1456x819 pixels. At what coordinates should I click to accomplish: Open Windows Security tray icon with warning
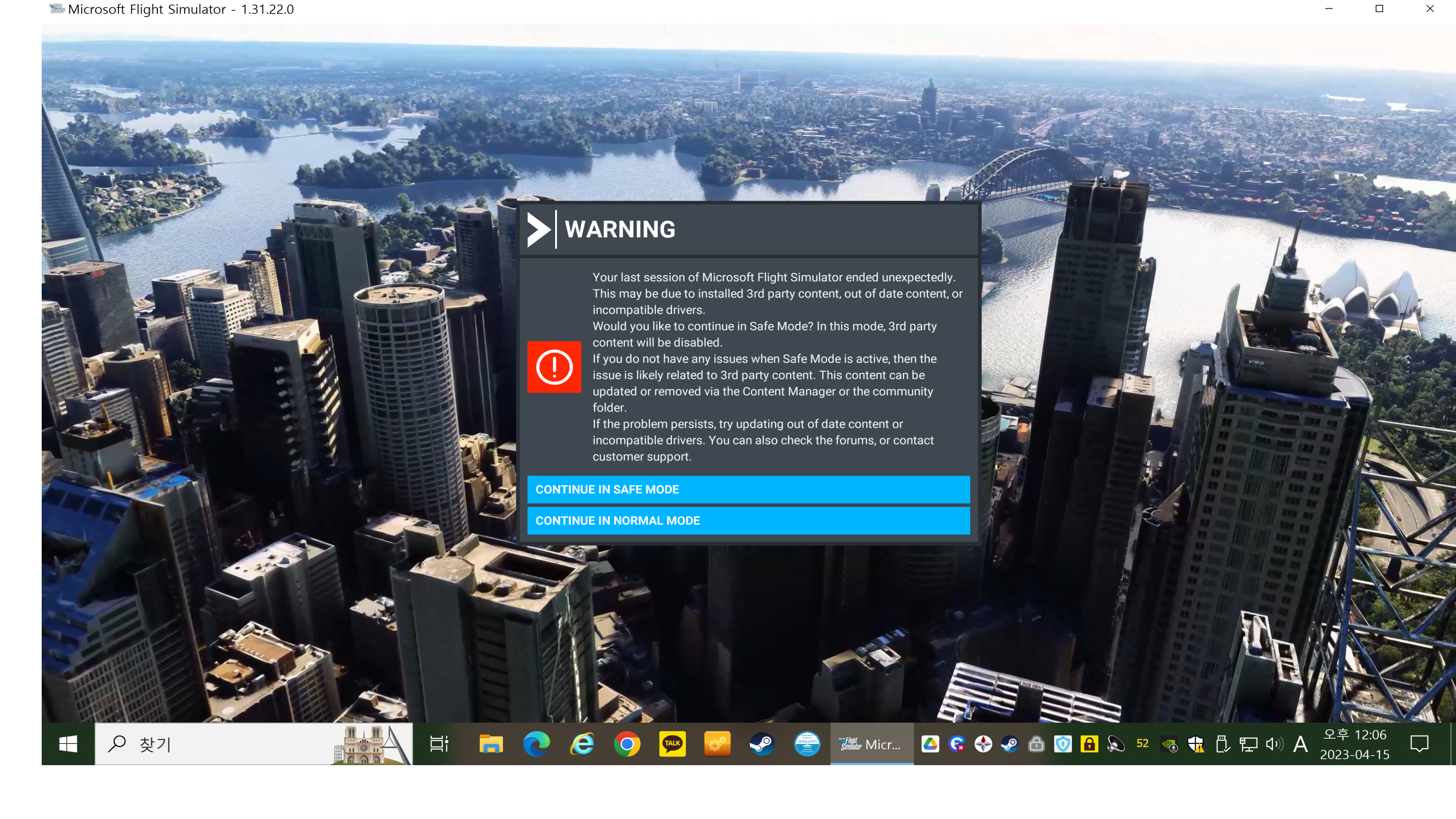[1196, 744]
